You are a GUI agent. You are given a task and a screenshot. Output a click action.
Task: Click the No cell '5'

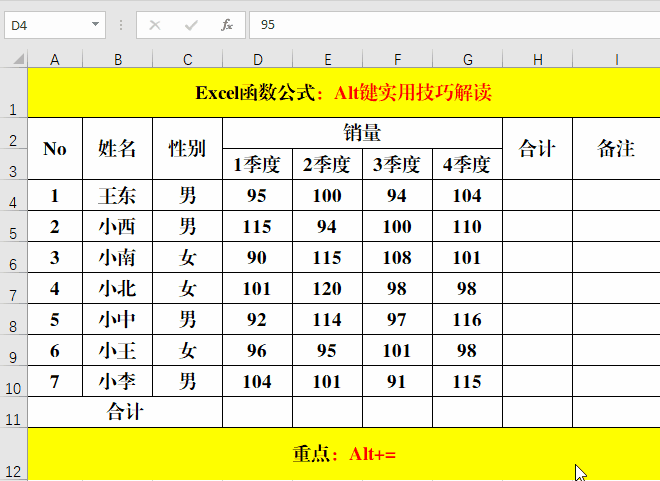[x=55, y=319]
